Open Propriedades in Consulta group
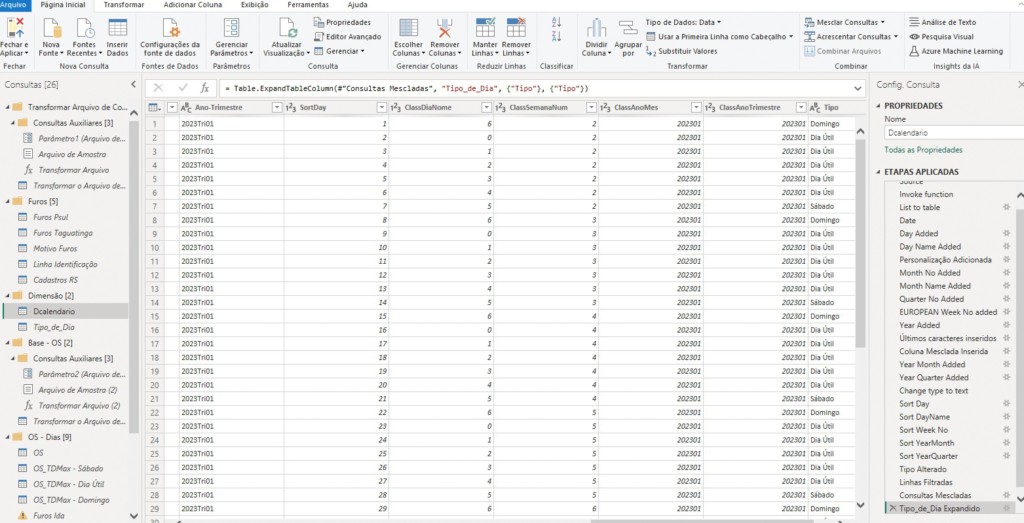Viewport: 1024px width, 523px height. [343, 23]
